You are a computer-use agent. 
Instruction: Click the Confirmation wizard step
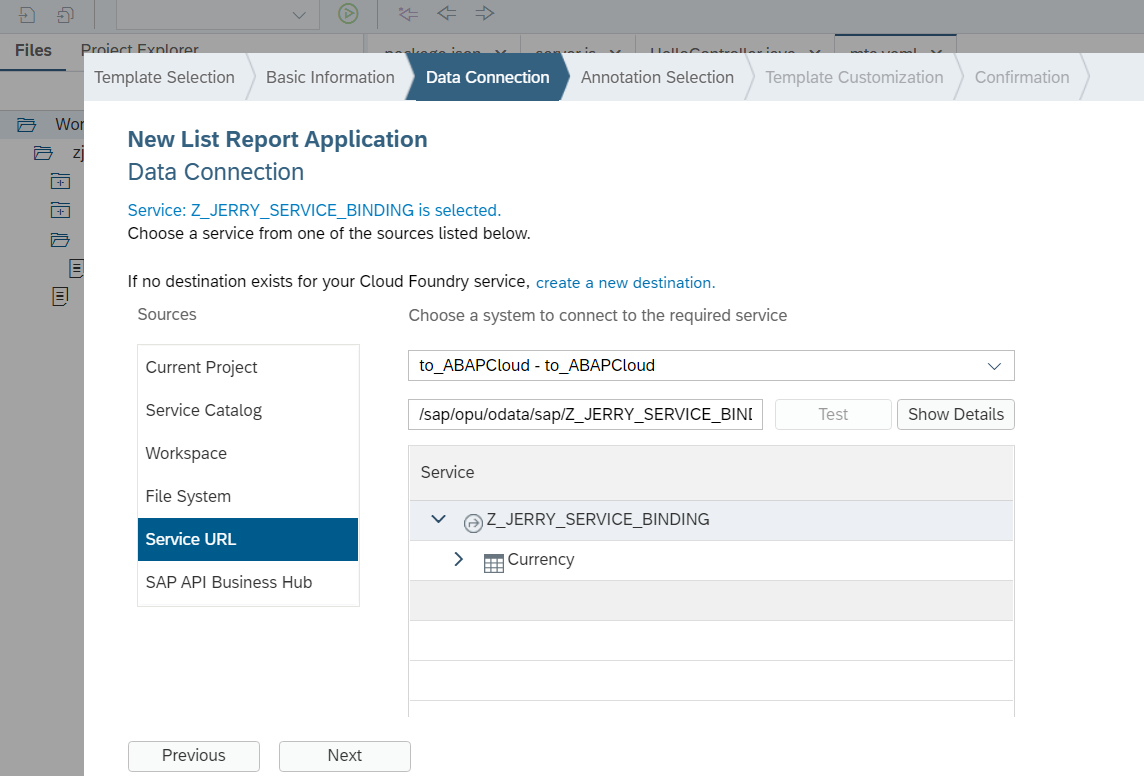(1021, 77)
